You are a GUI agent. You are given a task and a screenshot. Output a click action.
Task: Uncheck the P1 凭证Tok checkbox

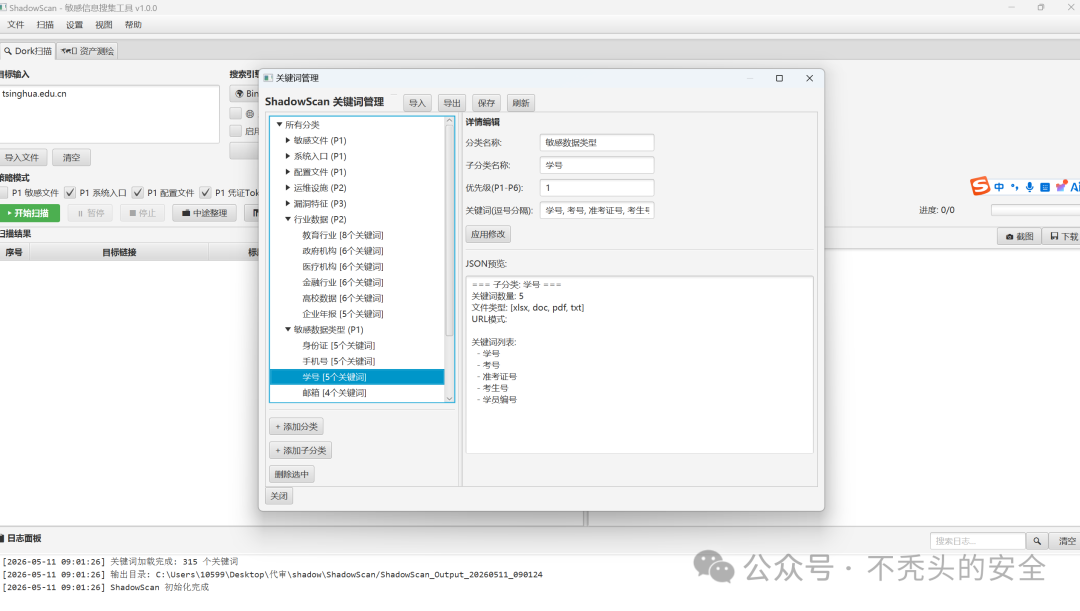tap(205, 193)
